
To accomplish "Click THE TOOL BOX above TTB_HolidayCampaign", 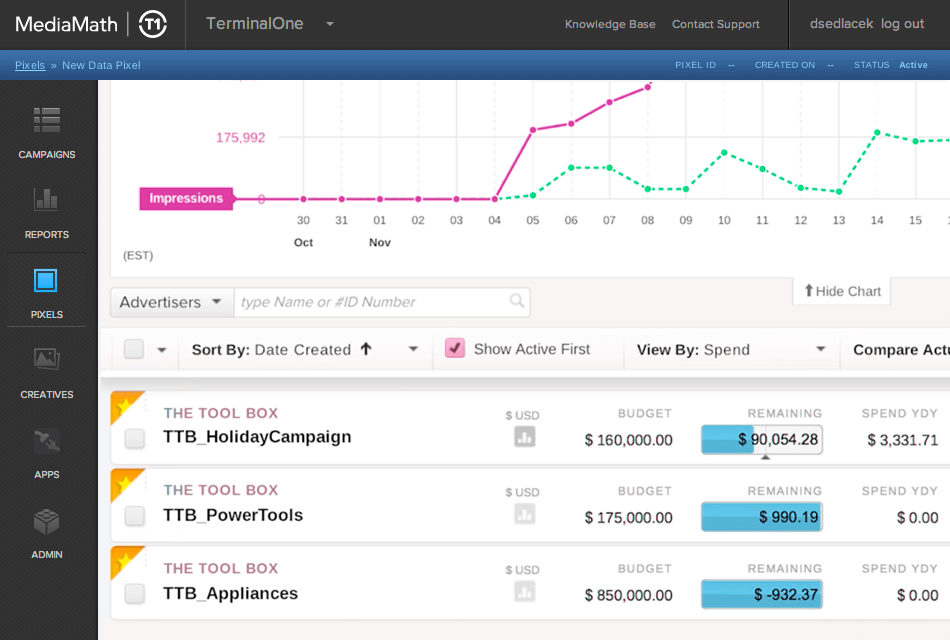I will point(221,413).
